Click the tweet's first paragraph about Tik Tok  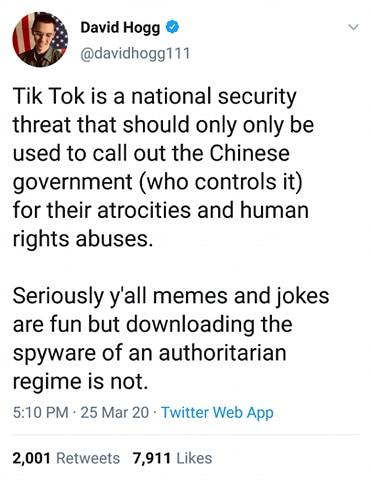coord(163,167)
